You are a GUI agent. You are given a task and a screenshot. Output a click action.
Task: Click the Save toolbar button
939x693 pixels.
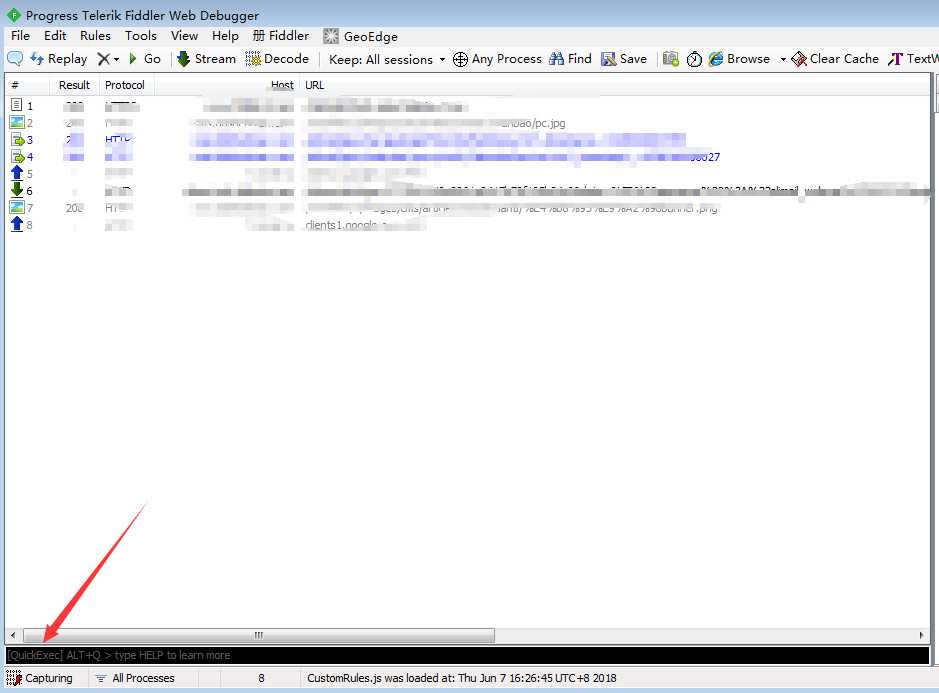(x=624, y=59)
